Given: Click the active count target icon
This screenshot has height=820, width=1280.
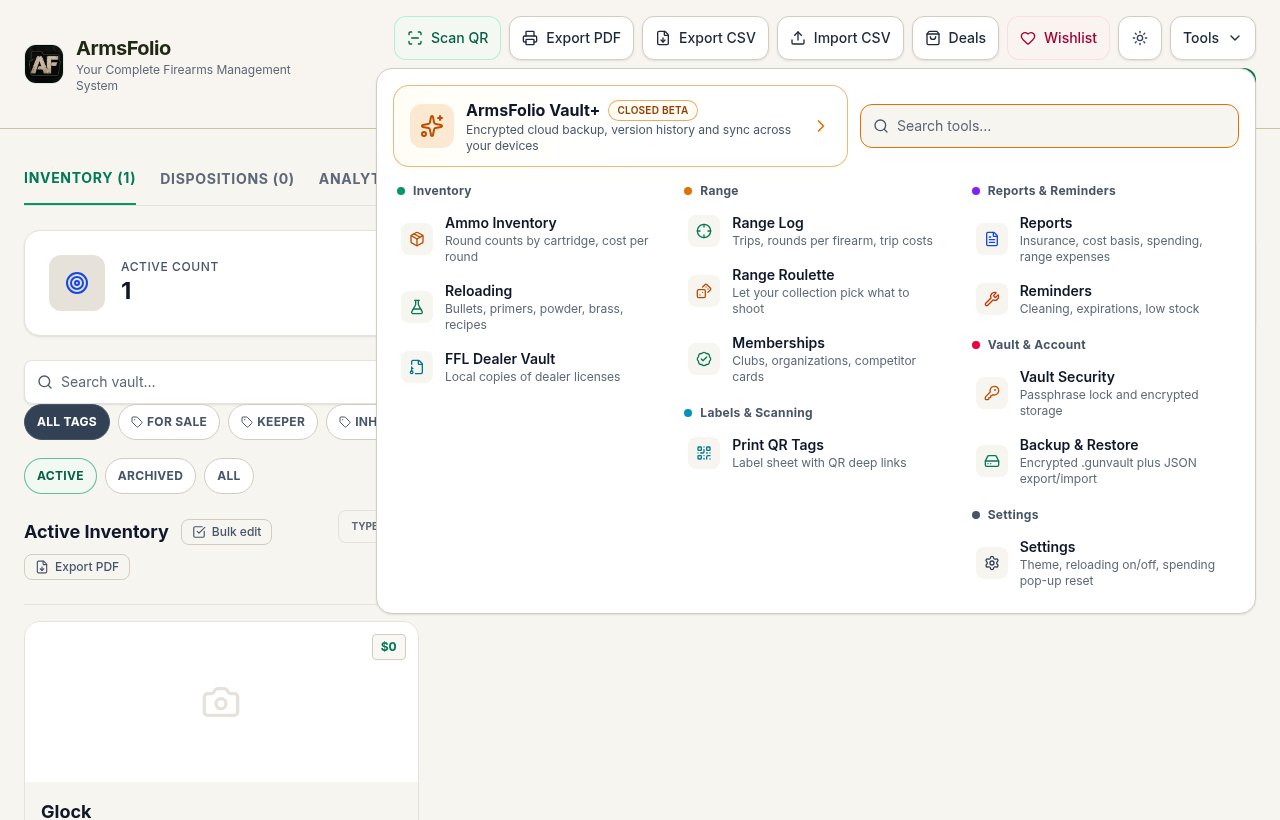Looking at the screenshot, I should click(x=77, y=283).
